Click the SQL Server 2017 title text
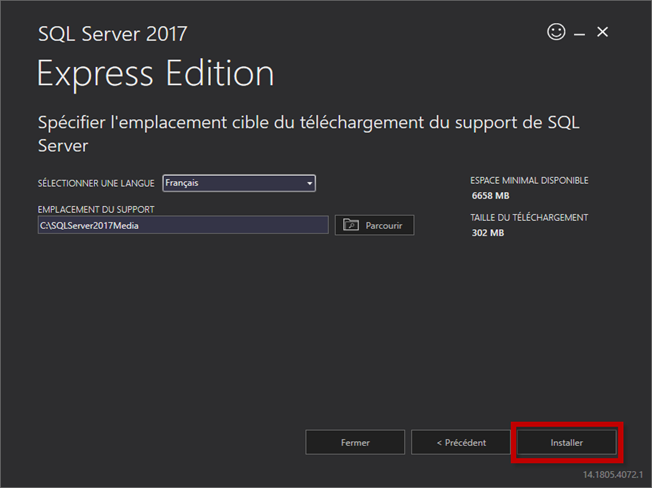 click(x=112, y=34)
